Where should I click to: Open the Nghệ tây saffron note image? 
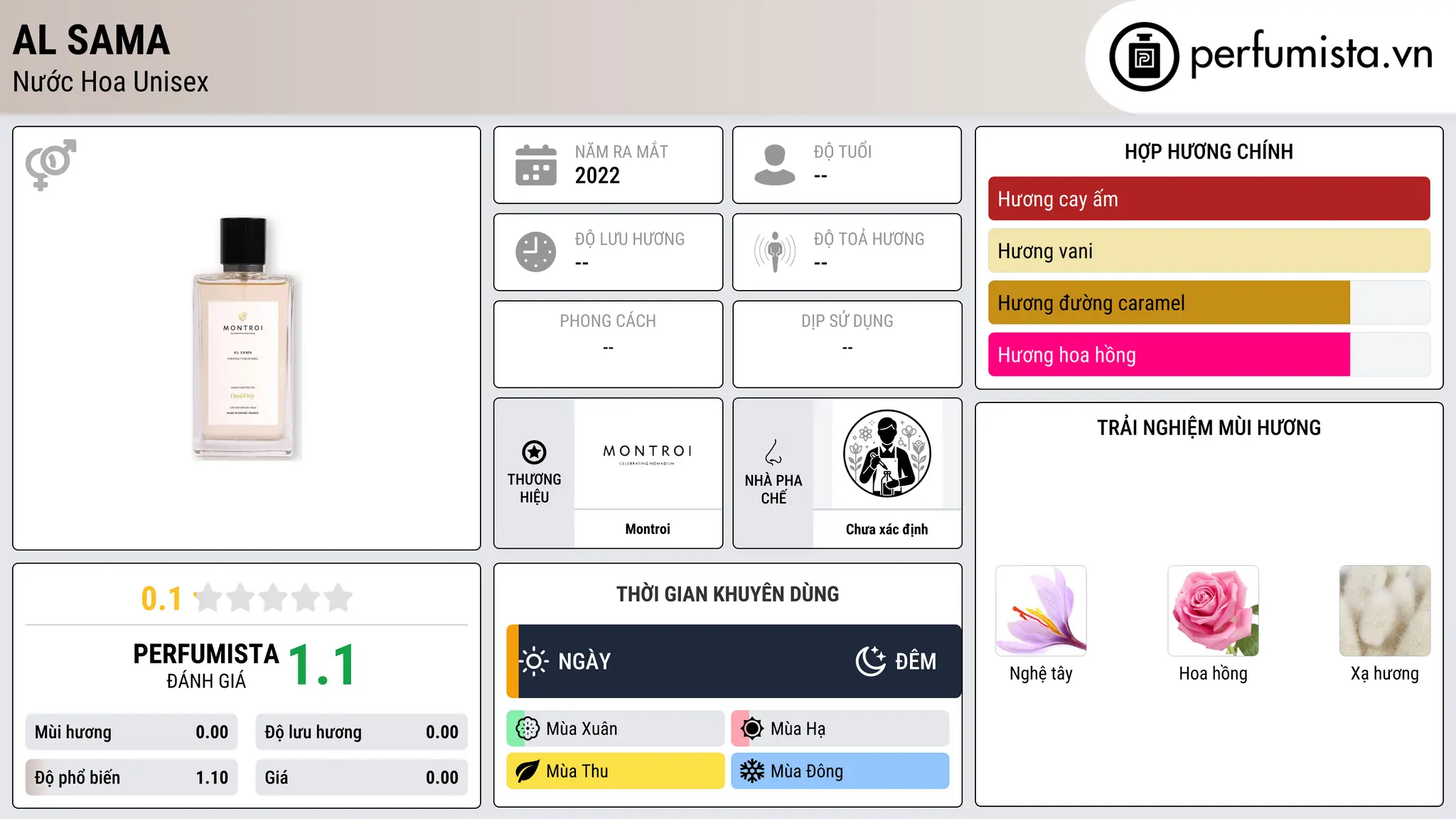(x=1041, y=611)
